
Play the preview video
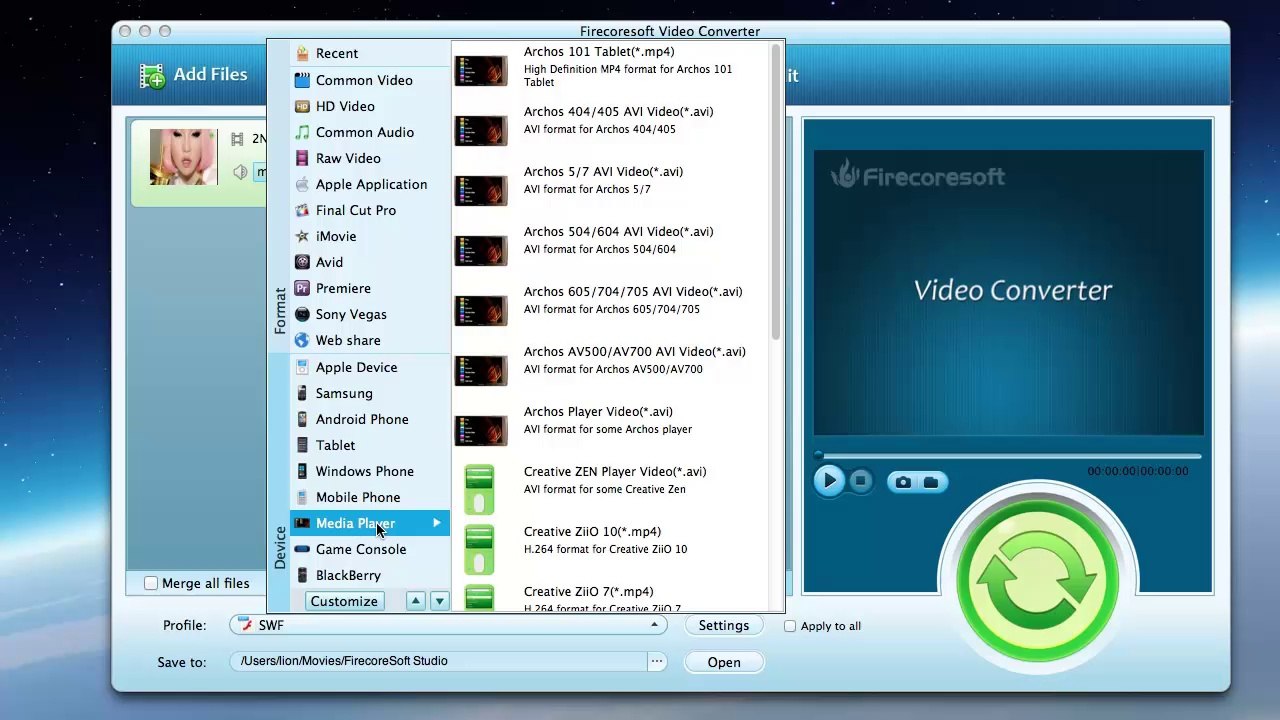pyautogui.click(x=828, y=481)
